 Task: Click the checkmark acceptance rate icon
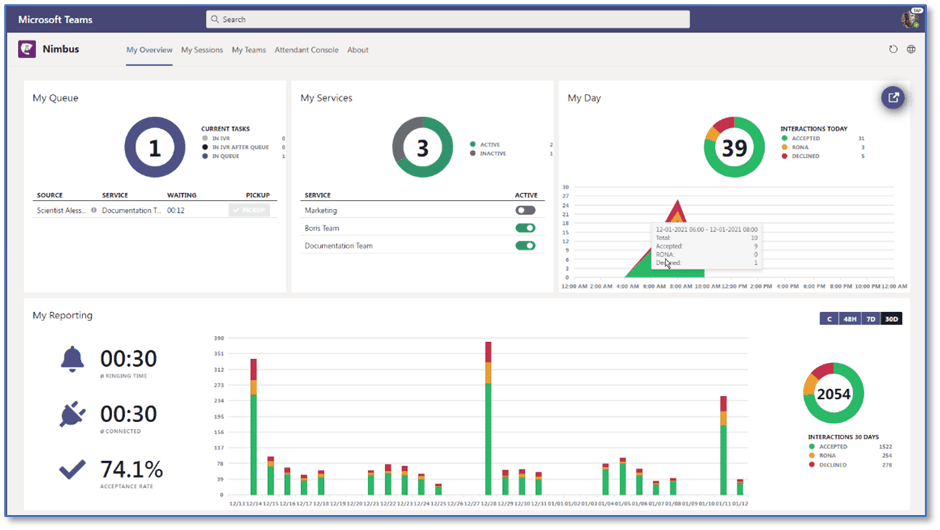click(72, 469)
